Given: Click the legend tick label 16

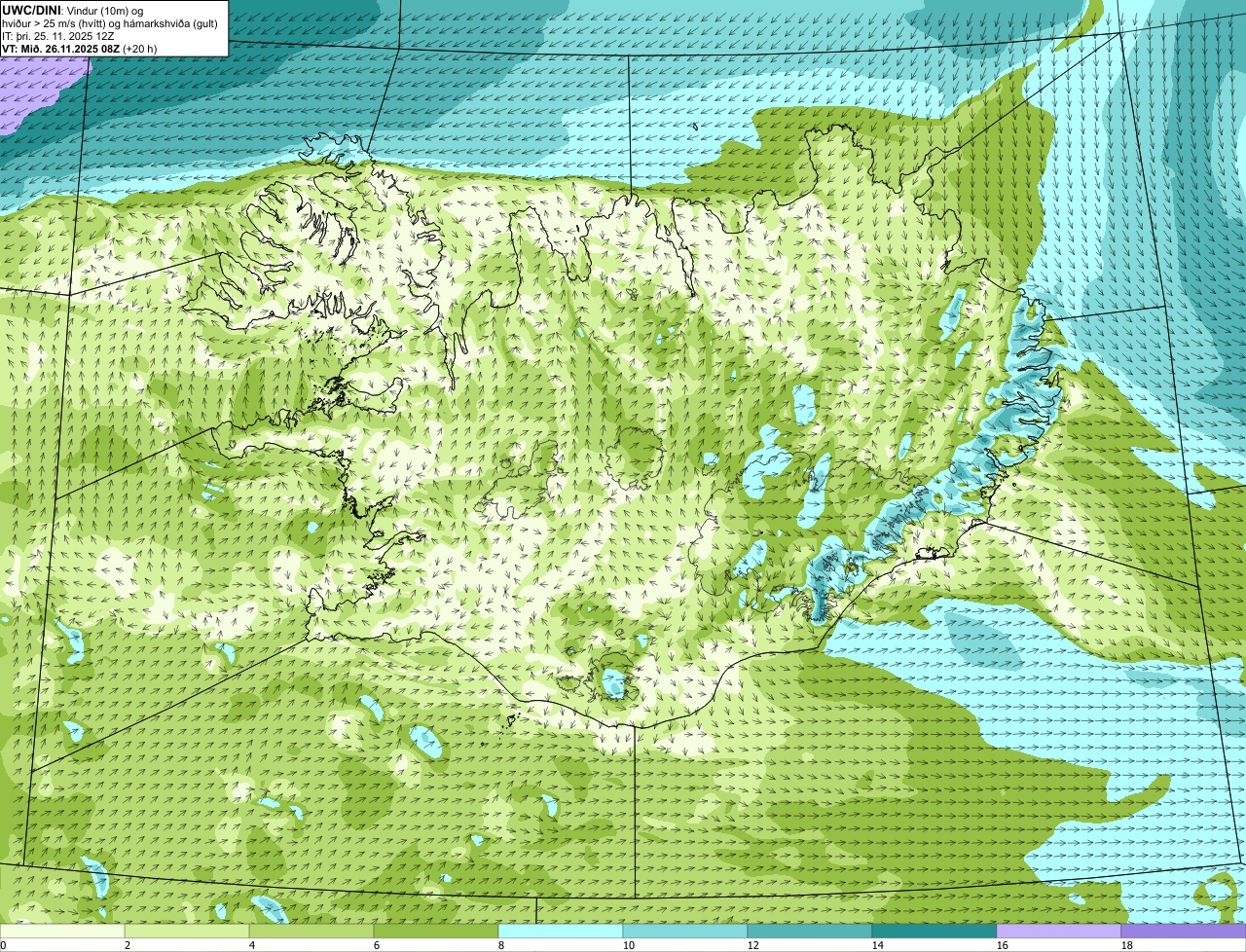Looking at the screenshot, I should (x=1002, y=945).
